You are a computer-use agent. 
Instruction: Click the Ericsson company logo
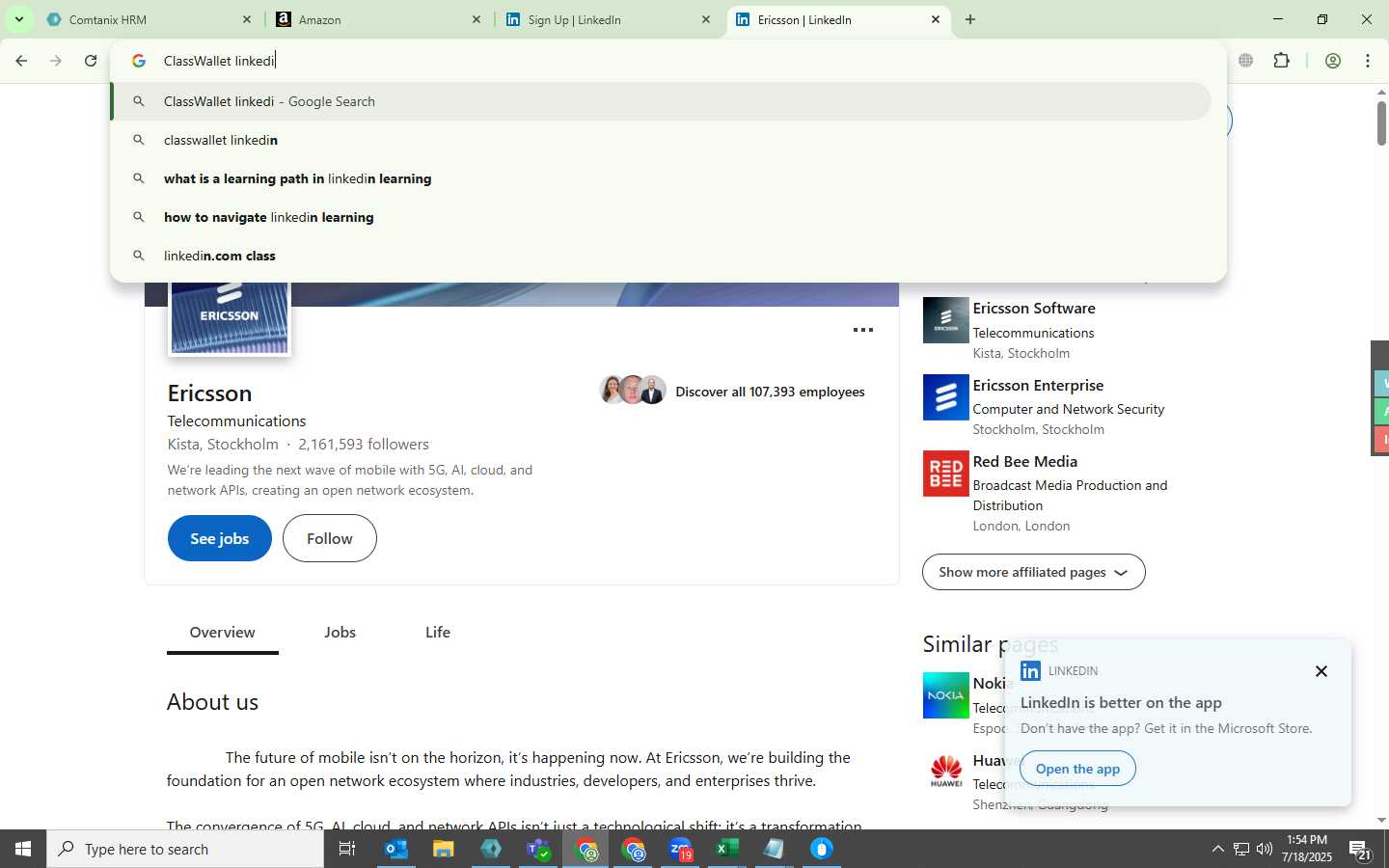coord(230,318)
